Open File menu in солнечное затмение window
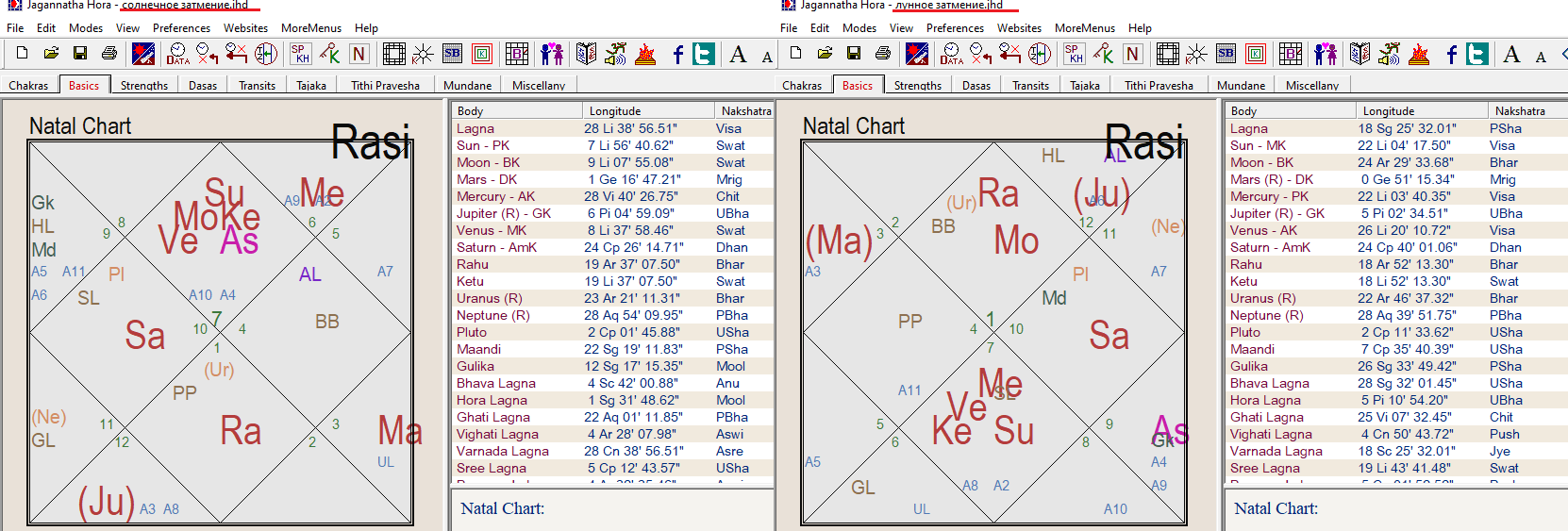The width and height of the screenshot is (1568, 531). point(15,28)
